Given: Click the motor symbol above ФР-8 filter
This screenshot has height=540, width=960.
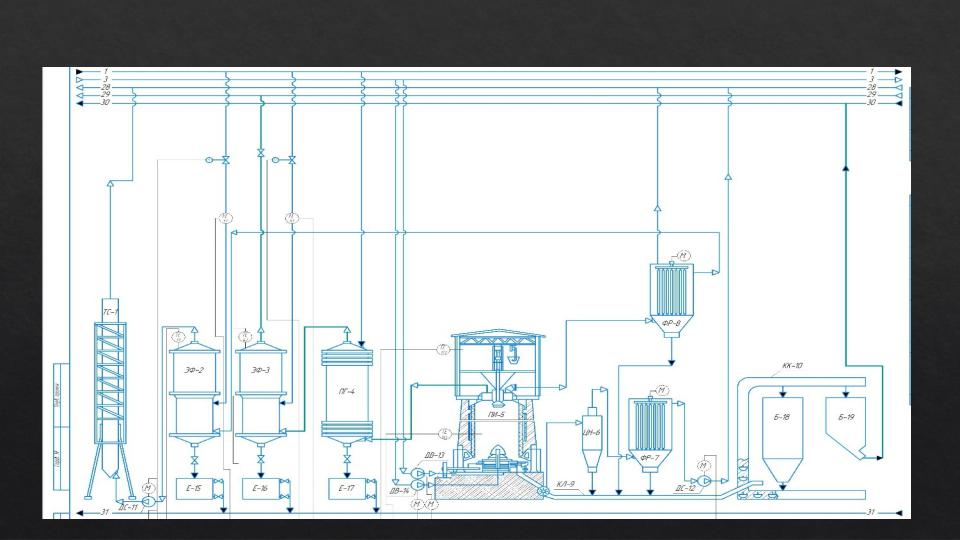Looking at the screenshot, I should [x=684, y=255].
